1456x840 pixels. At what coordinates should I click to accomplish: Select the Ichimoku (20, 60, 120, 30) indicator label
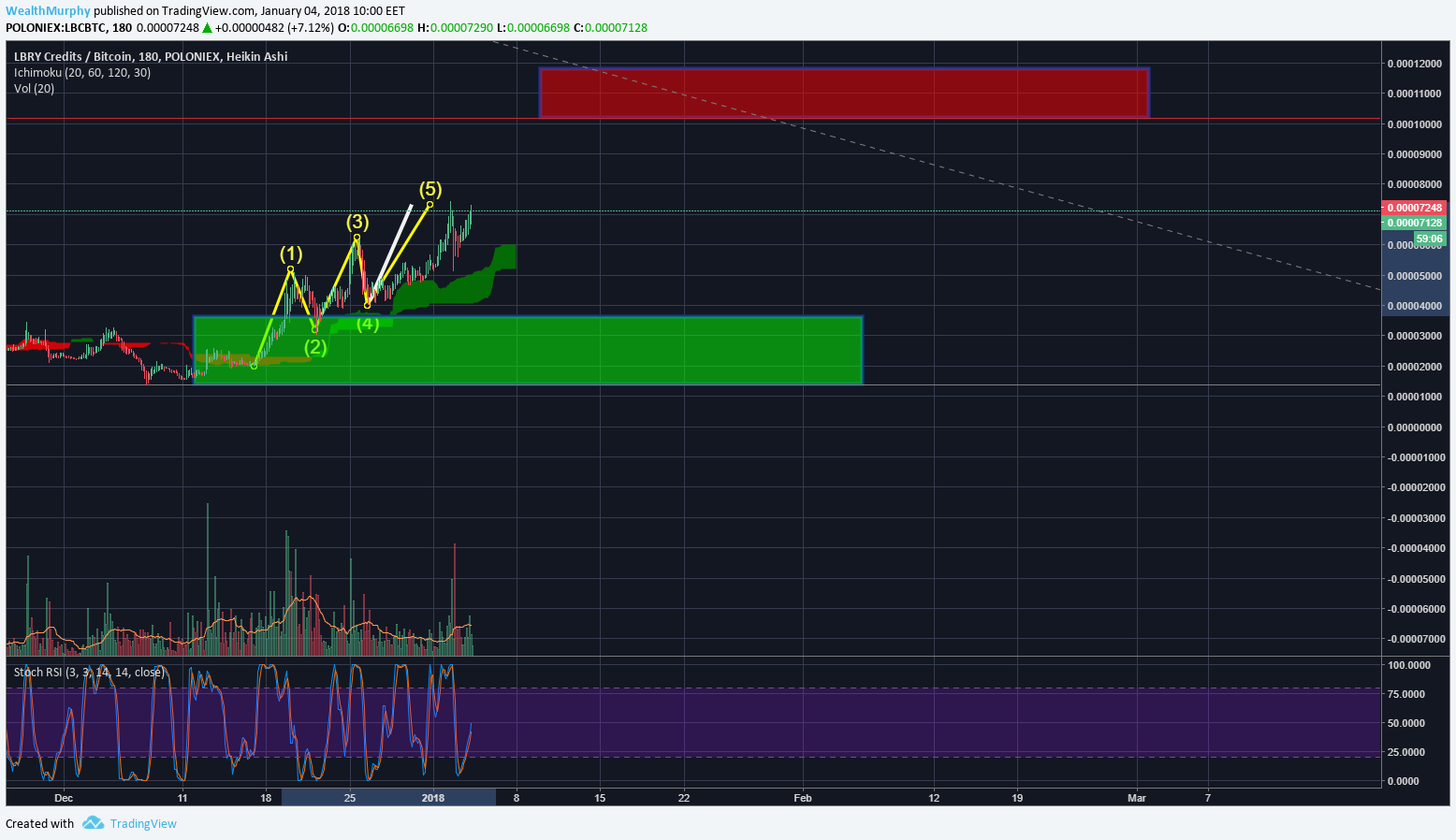(x=82, y=73)
